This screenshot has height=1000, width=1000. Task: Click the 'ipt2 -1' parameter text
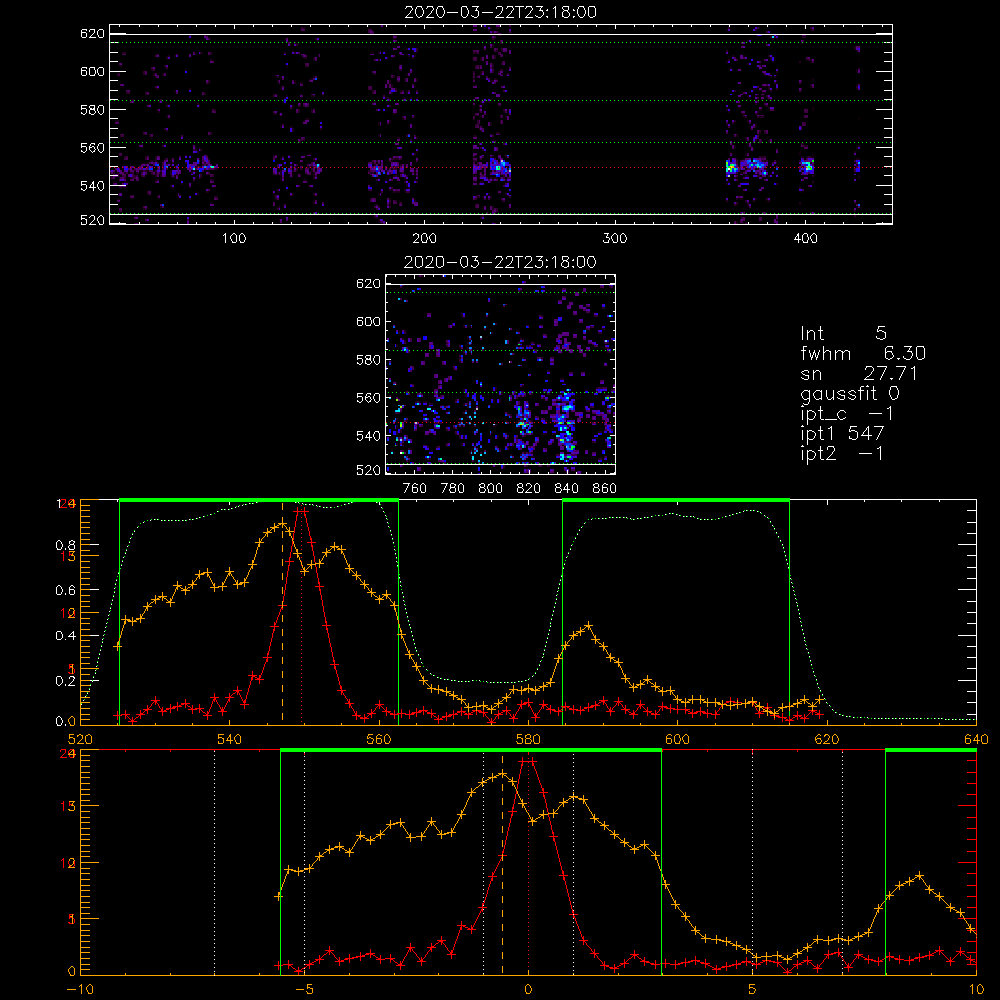(842, 453)
